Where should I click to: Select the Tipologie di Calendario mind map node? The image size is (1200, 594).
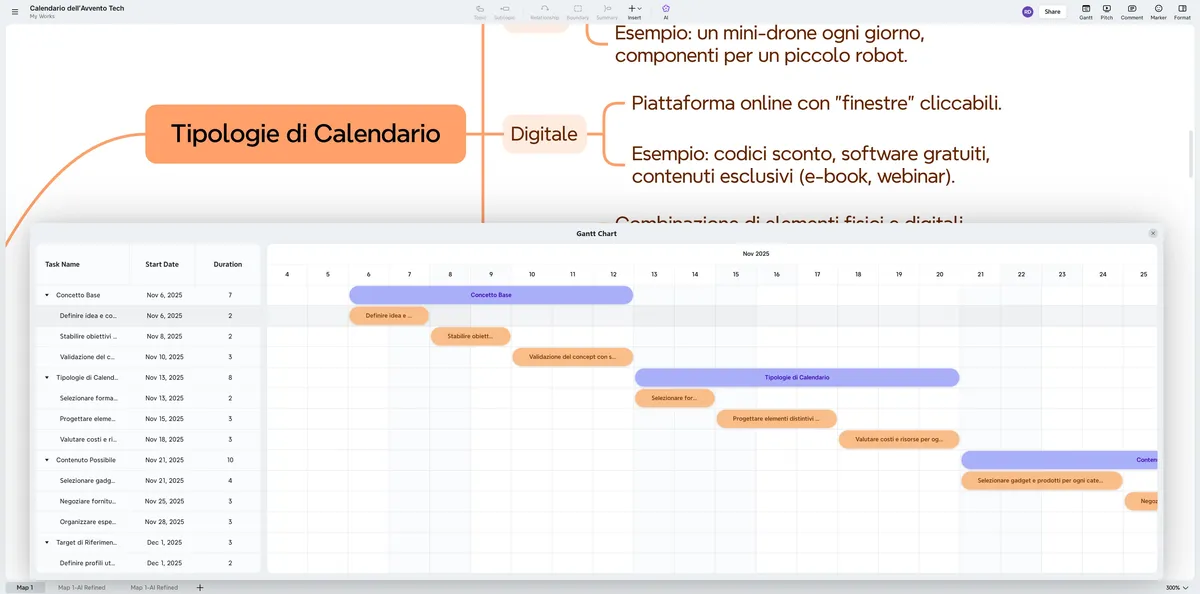point(306,134)
